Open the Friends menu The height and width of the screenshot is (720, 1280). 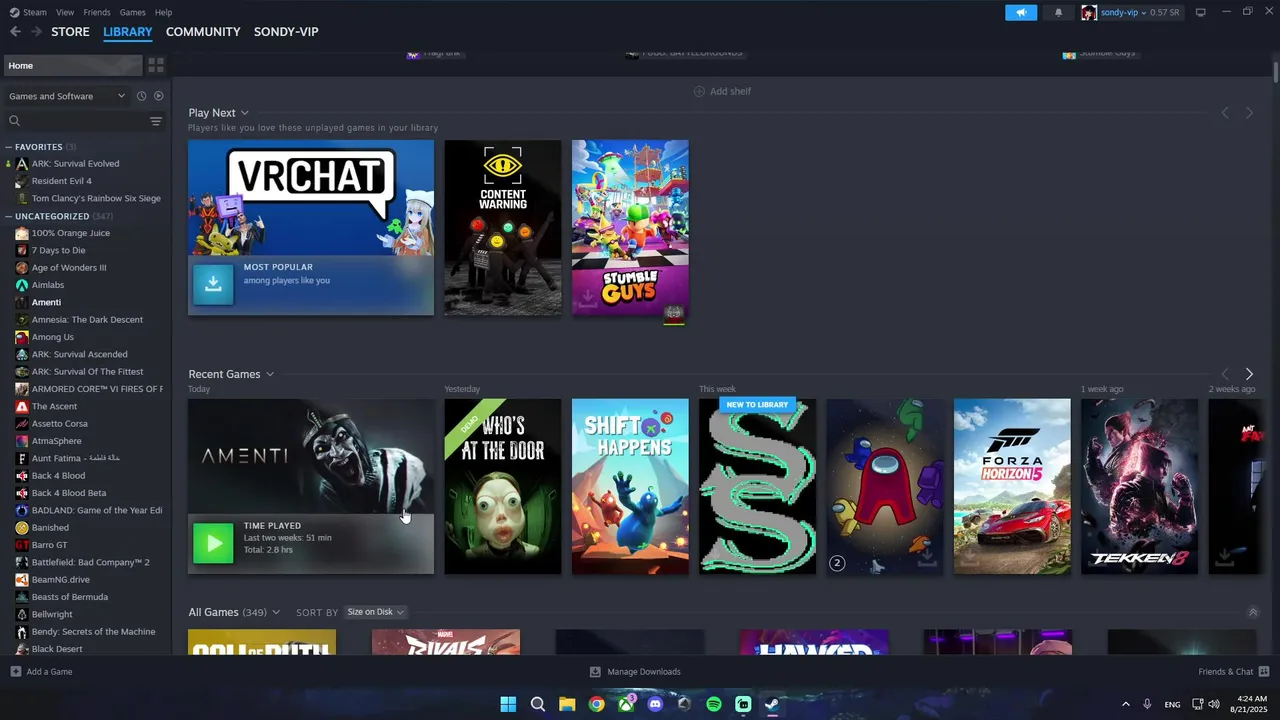tap(97, 12)
